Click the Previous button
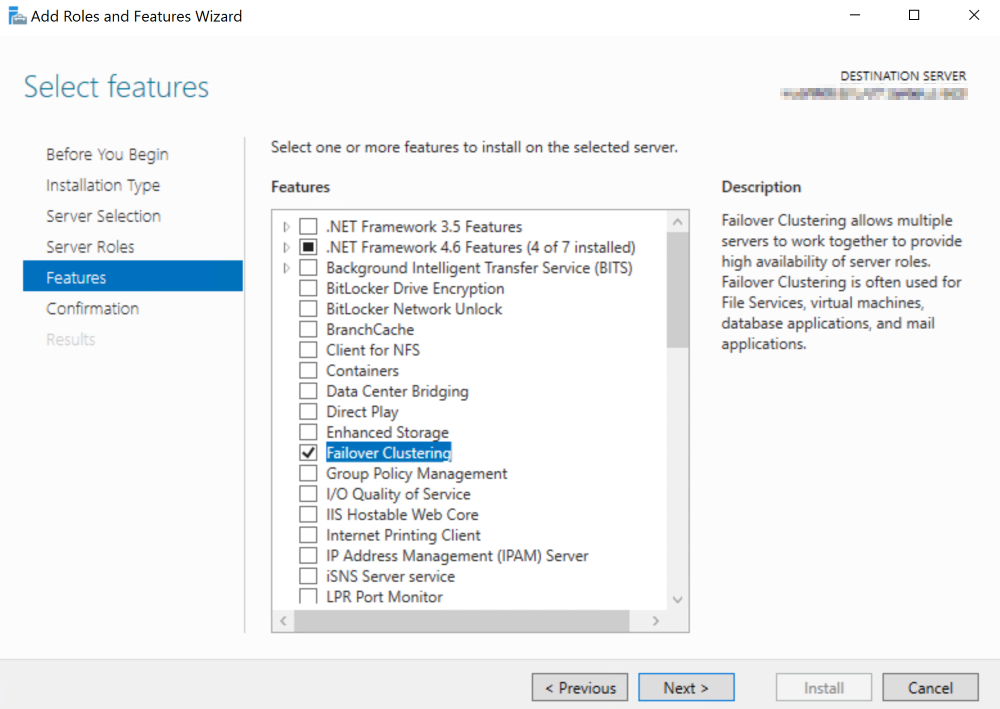Image resolution: width=1000 pixels, height=709 pixels. [580, 687]
